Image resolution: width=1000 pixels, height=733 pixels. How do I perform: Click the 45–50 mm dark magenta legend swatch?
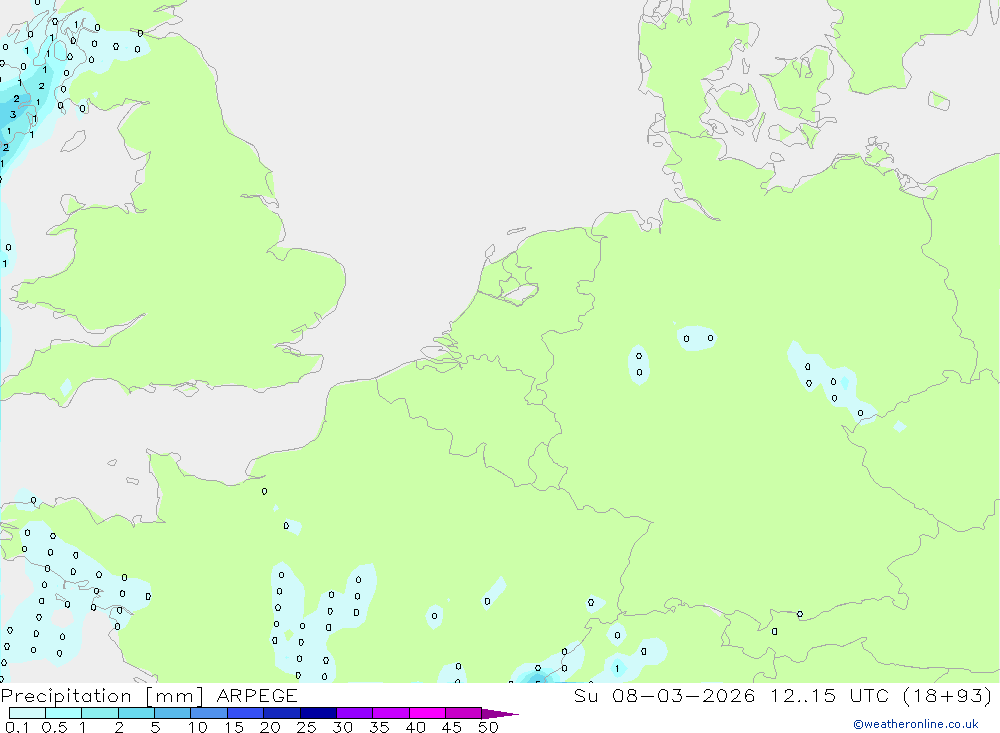click(463, 713)
